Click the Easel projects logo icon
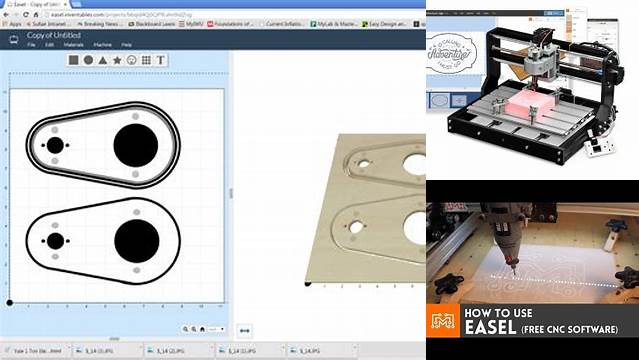The width and height of the screenshot is (639, 360). (x=13, y=40)
